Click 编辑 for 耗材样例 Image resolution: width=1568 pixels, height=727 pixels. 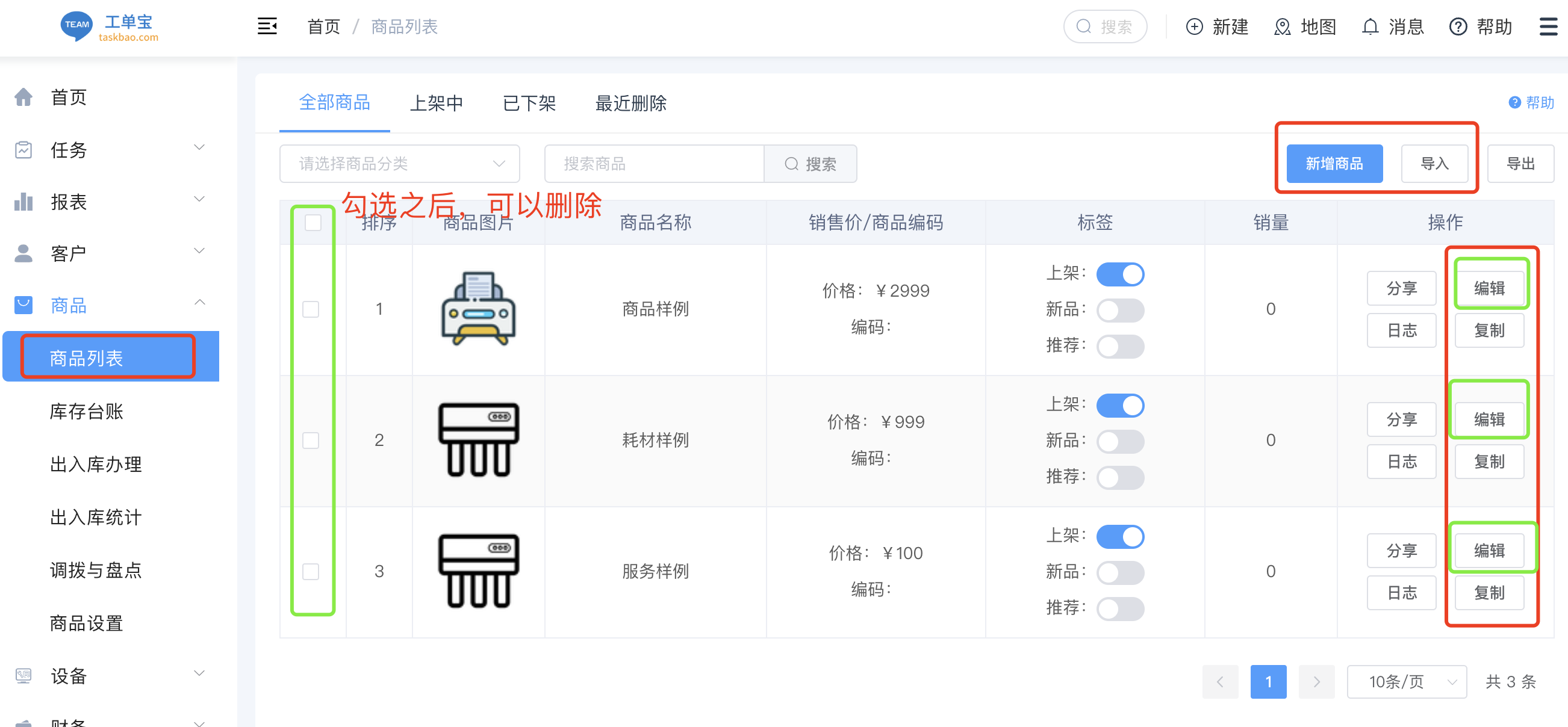(x=1489, y=419)
